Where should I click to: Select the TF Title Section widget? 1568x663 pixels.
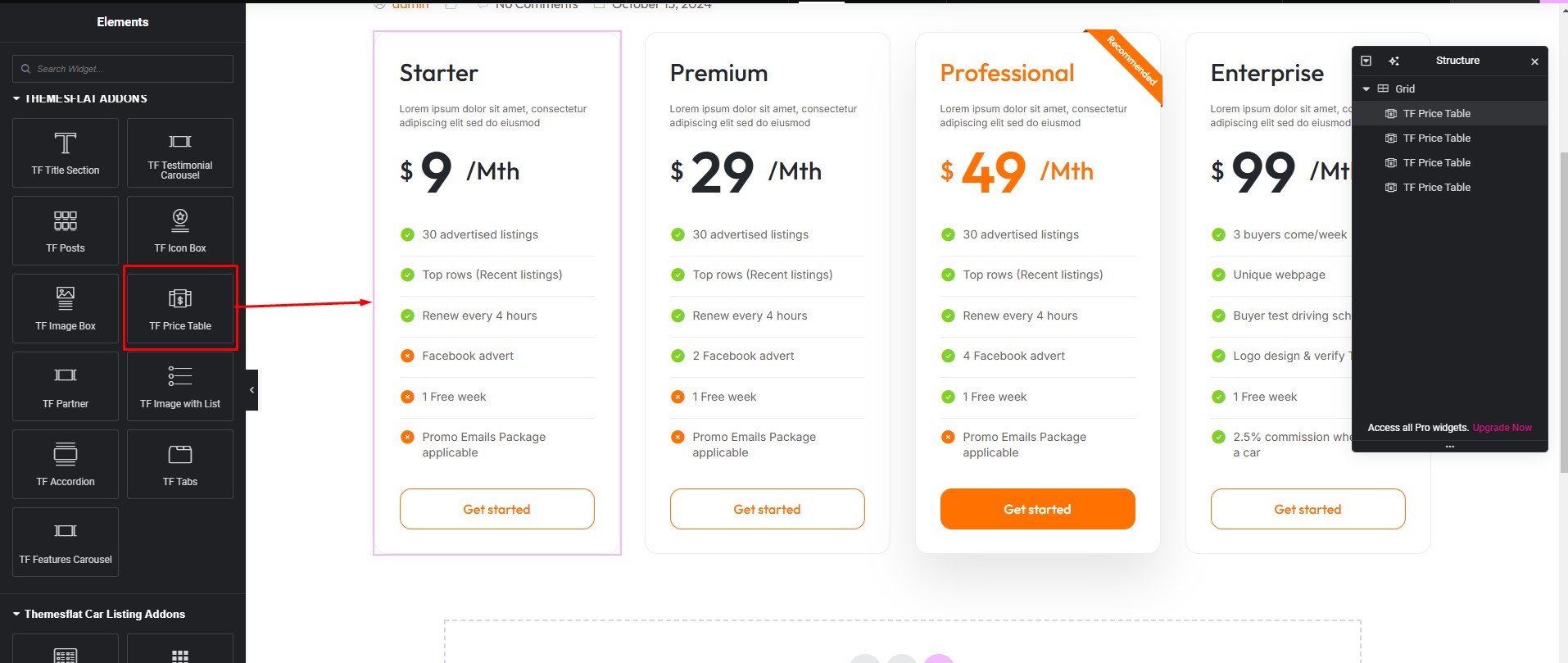[x=66, y=152]
